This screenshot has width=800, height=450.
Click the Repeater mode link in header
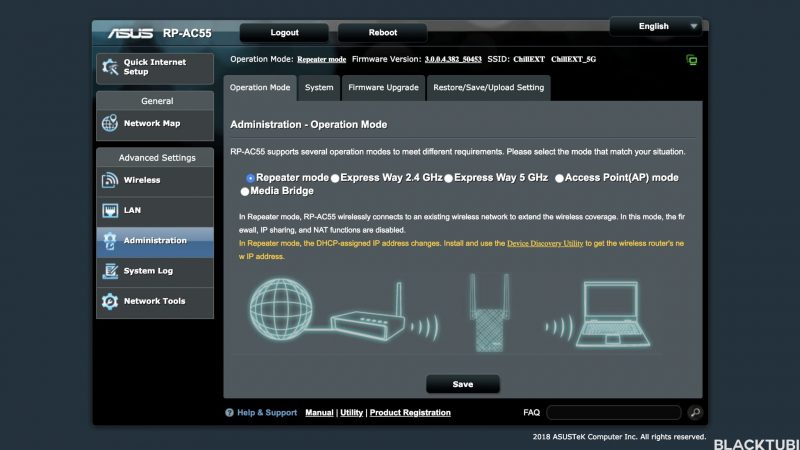click(x=321, y=60)
